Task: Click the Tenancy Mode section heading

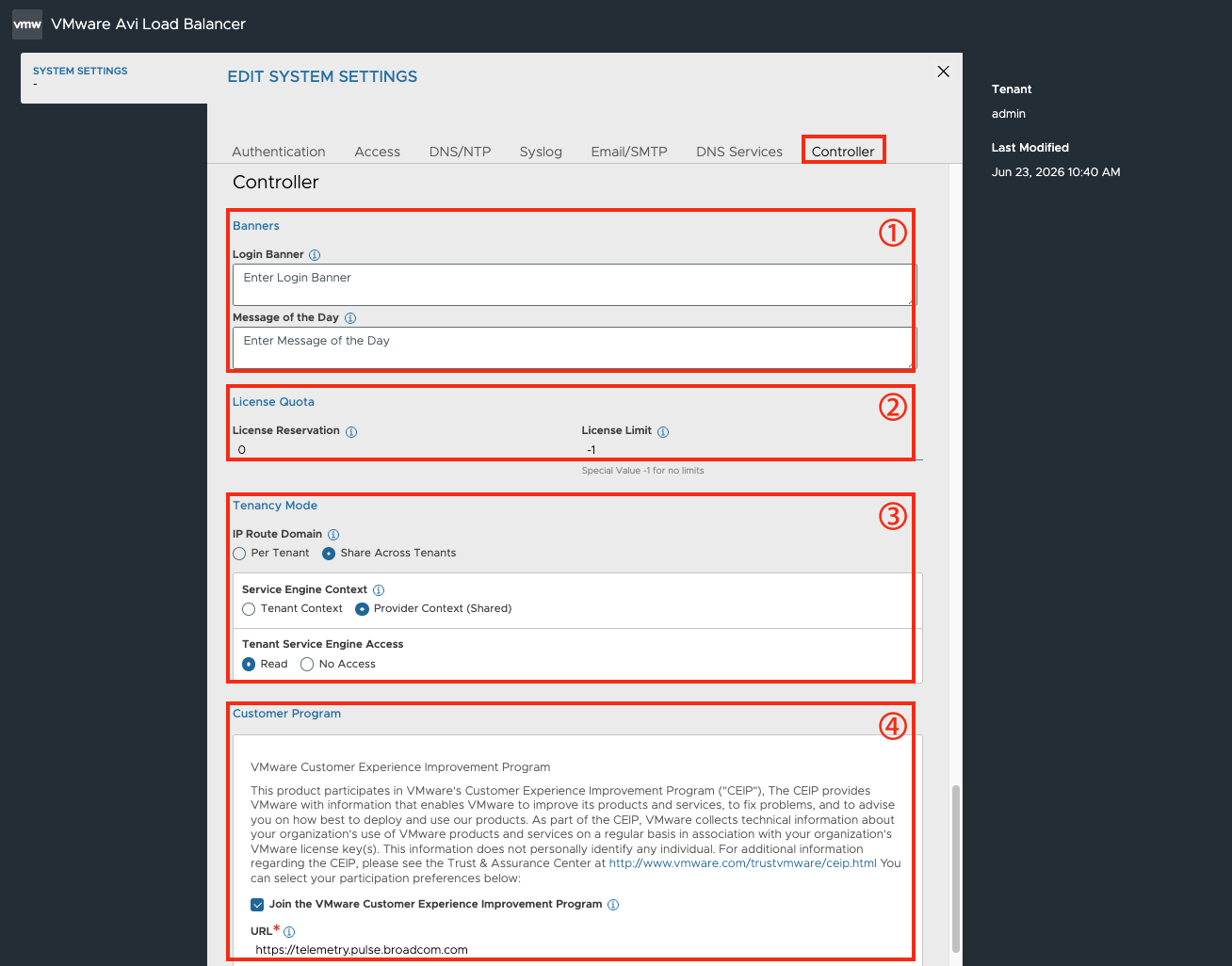Action: click(275, 506)
